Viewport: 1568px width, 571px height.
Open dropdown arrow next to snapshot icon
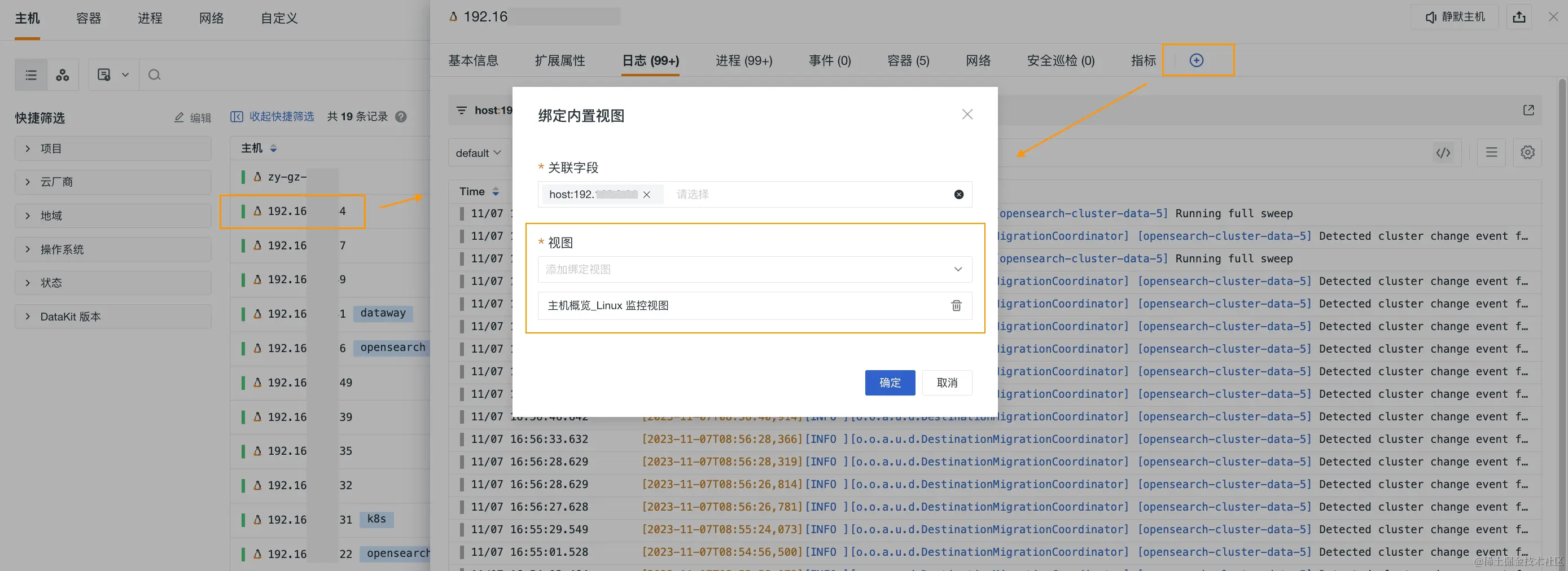(x=125, y=75)
